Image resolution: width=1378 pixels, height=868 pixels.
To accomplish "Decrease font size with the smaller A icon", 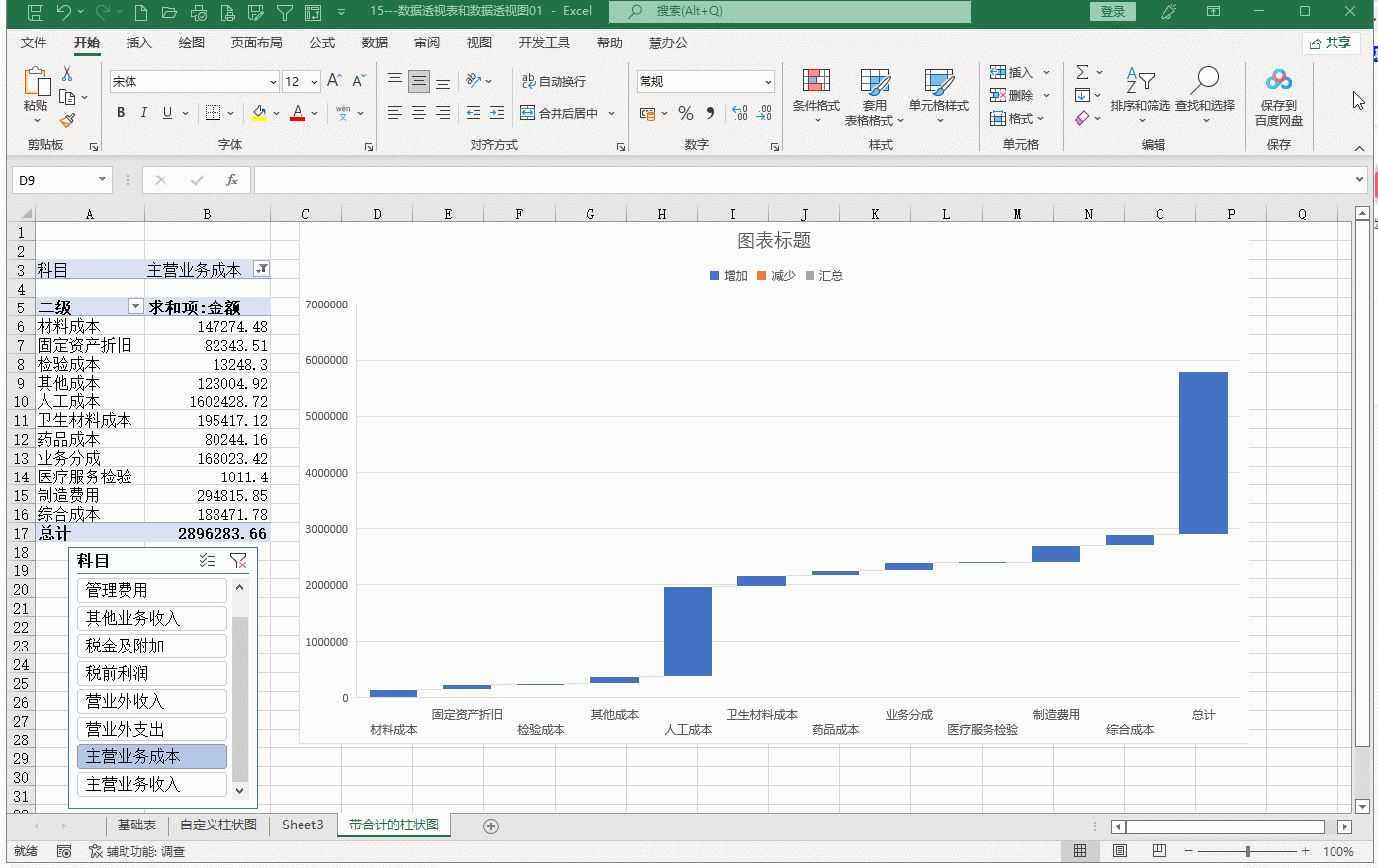I will pos(358,81).
